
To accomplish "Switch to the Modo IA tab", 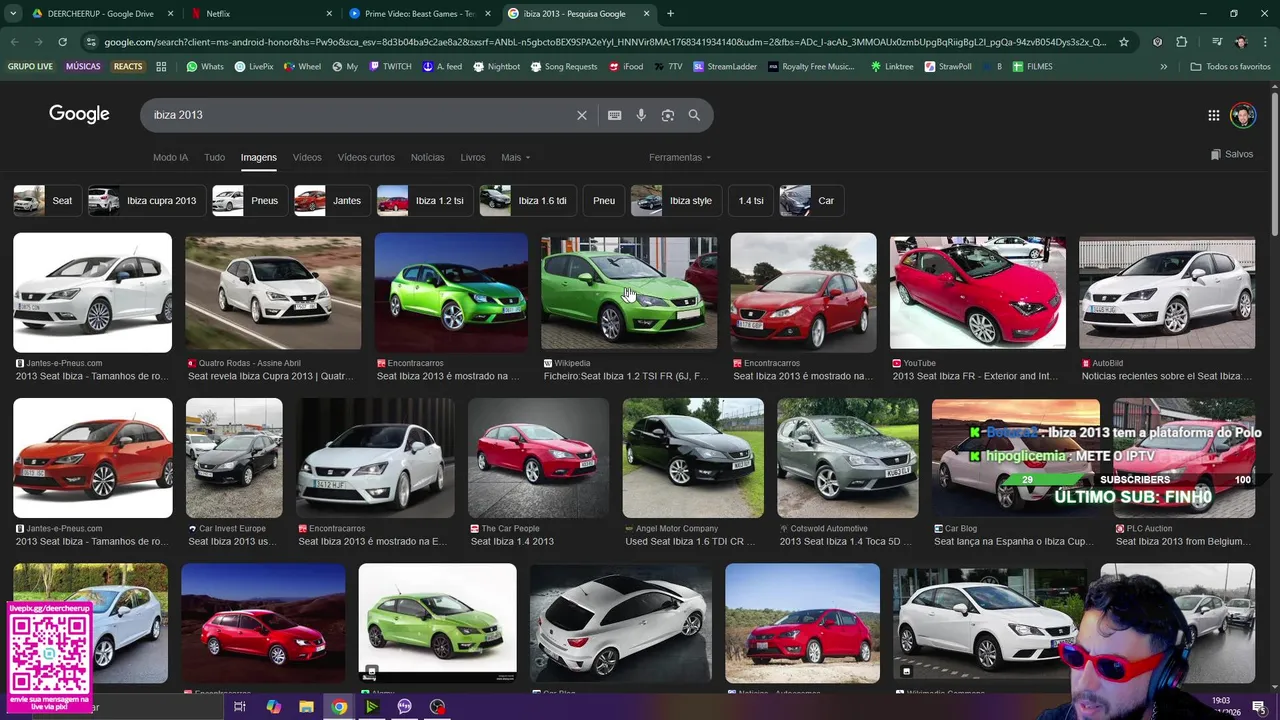I will (x=170, y=157).
